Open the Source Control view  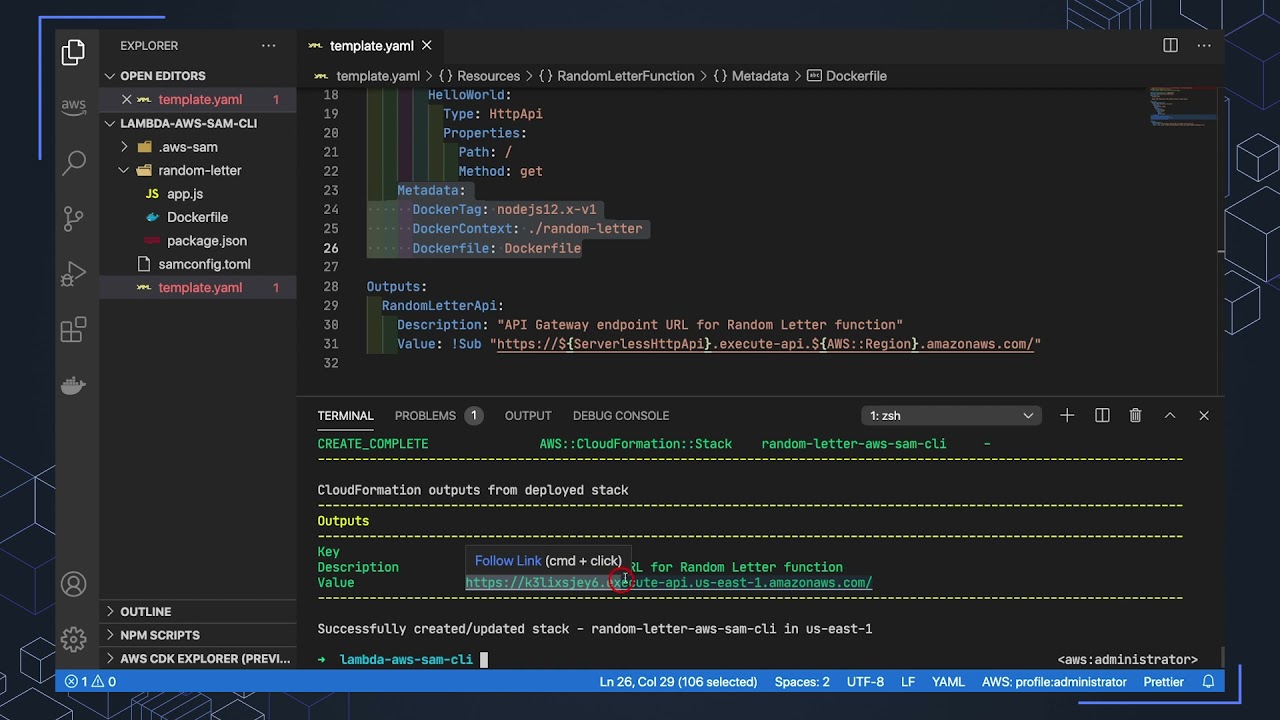[x=73, y=218]
